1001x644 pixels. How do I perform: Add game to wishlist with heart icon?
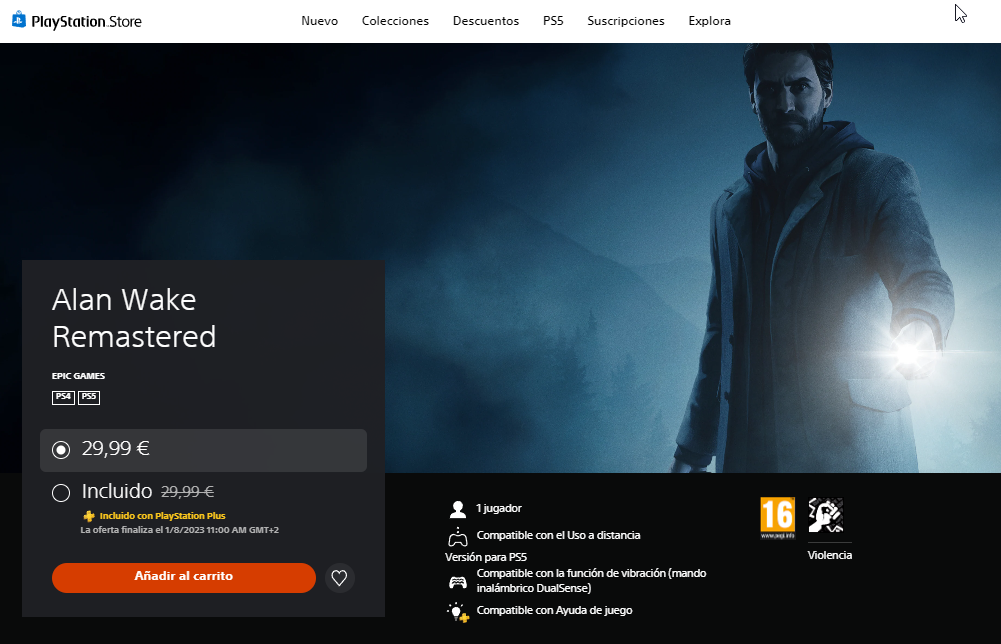click(x=340, y=578)
